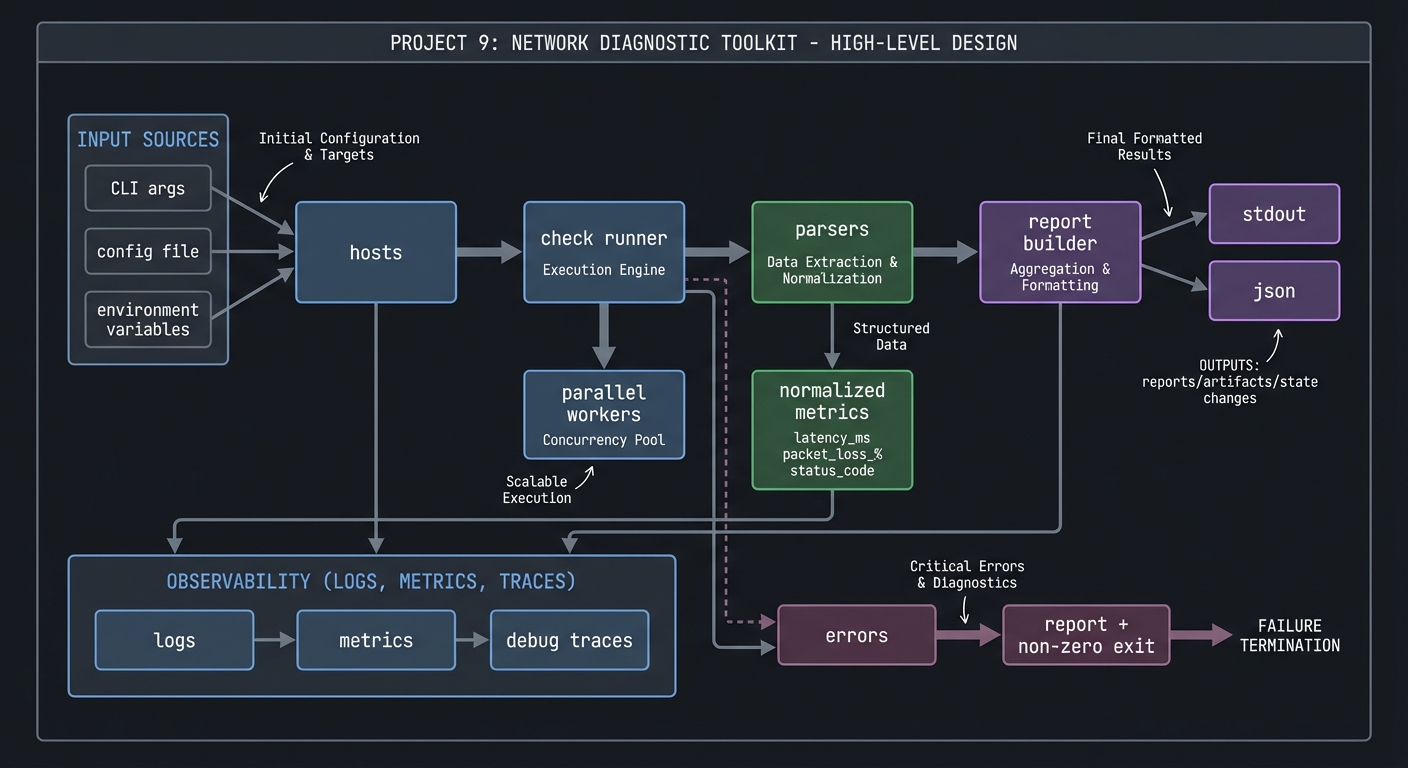Click the CLI args entry
This screenshot has width=1408, height=768.
pyautogui.click(x=147, y=188)
